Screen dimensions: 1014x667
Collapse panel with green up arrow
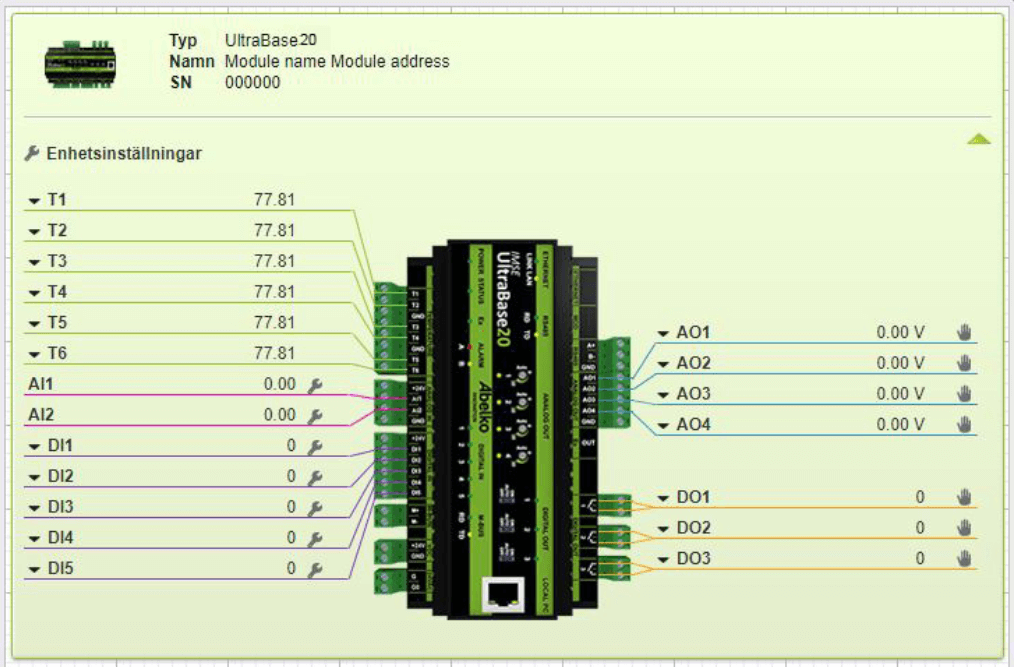point(978,140)
